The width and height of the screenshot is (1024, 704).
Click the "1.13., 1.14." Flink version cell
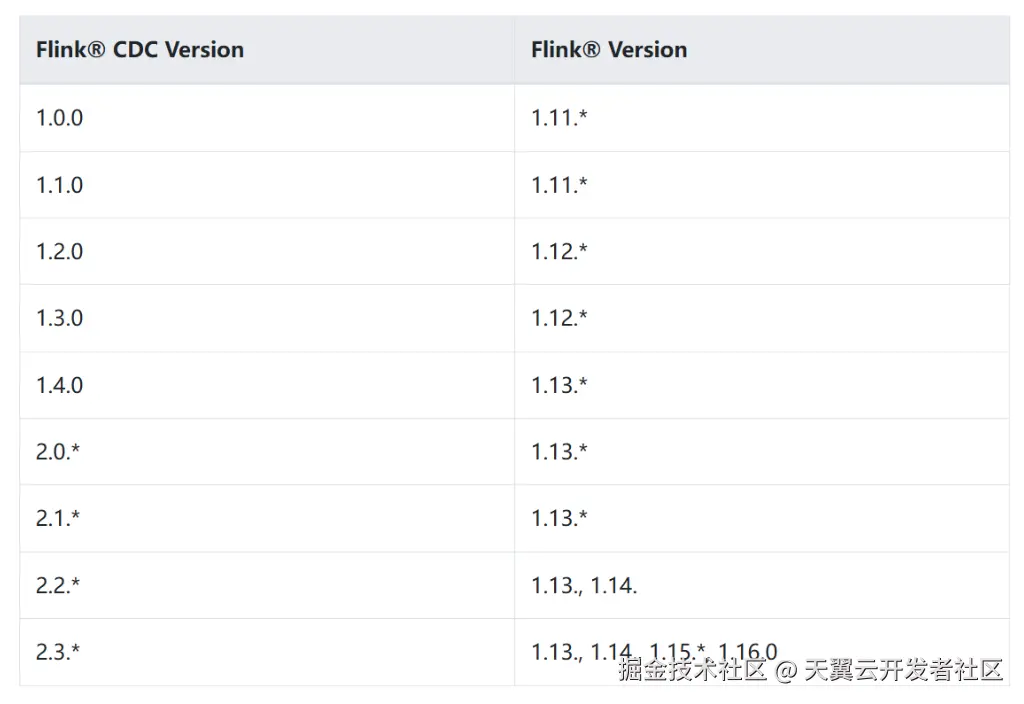coord(584,585)
